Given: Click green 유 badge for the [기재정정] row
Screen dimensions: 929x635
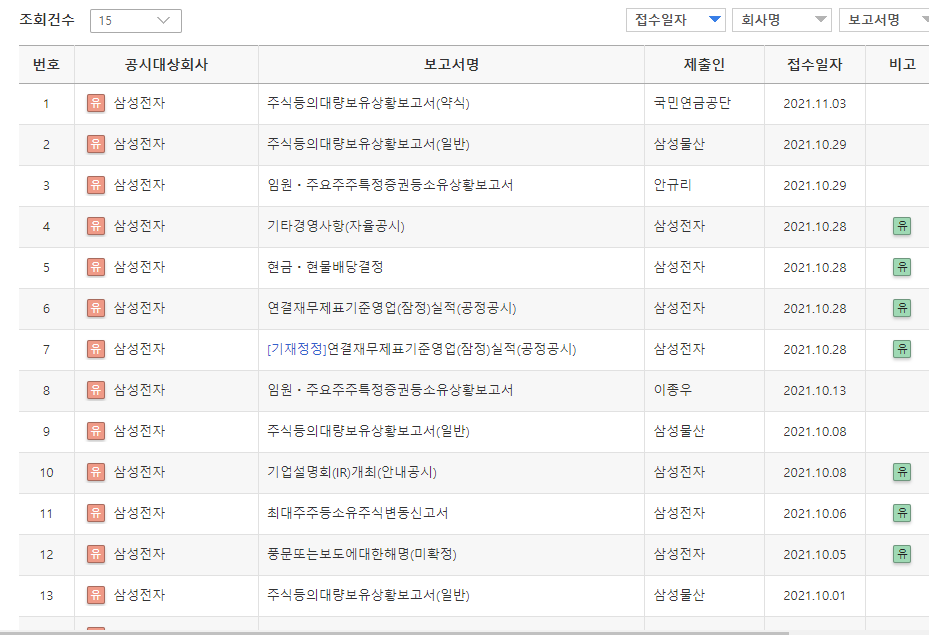Looking at the screenshot, I should click(x=902, y=349).
